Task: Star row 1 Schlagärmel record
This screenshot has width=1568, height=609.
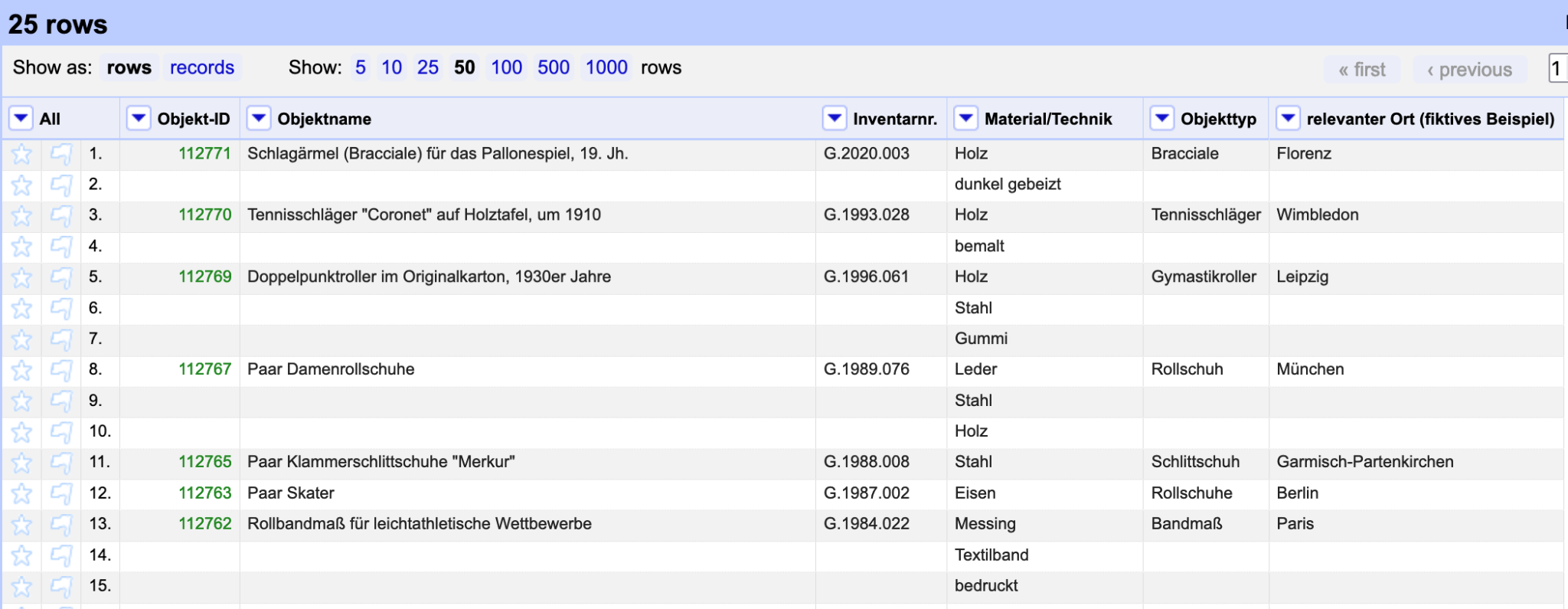Action: 21,154
